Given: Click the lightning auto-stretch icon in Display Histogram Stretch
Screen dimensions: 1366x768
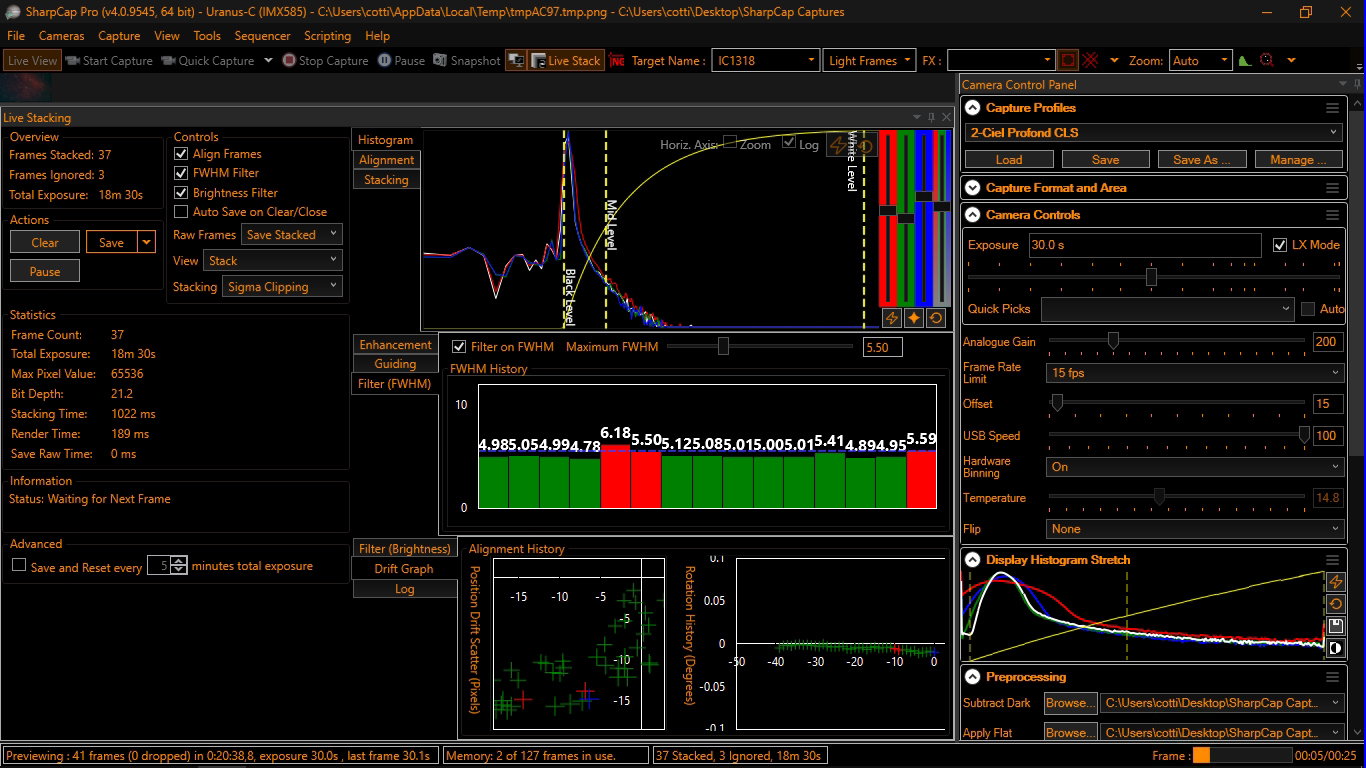Looking at the screenshot, I should (x=1335, y=582).
